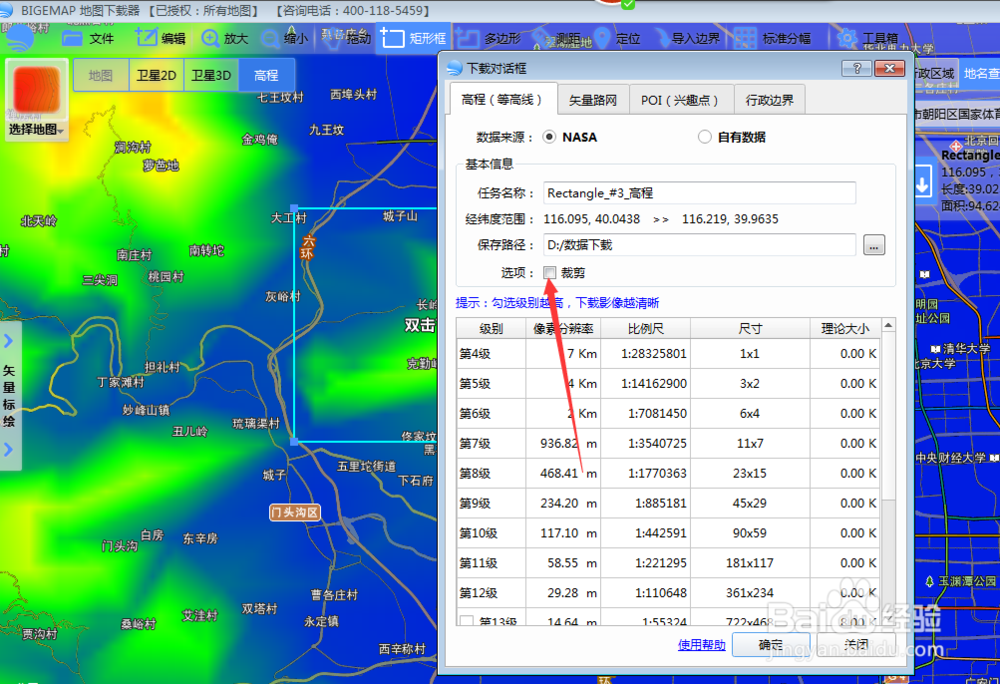Viewport: 1000px width, 684px height.
Task: Select the 第5级 row
Action: (668, 384)
